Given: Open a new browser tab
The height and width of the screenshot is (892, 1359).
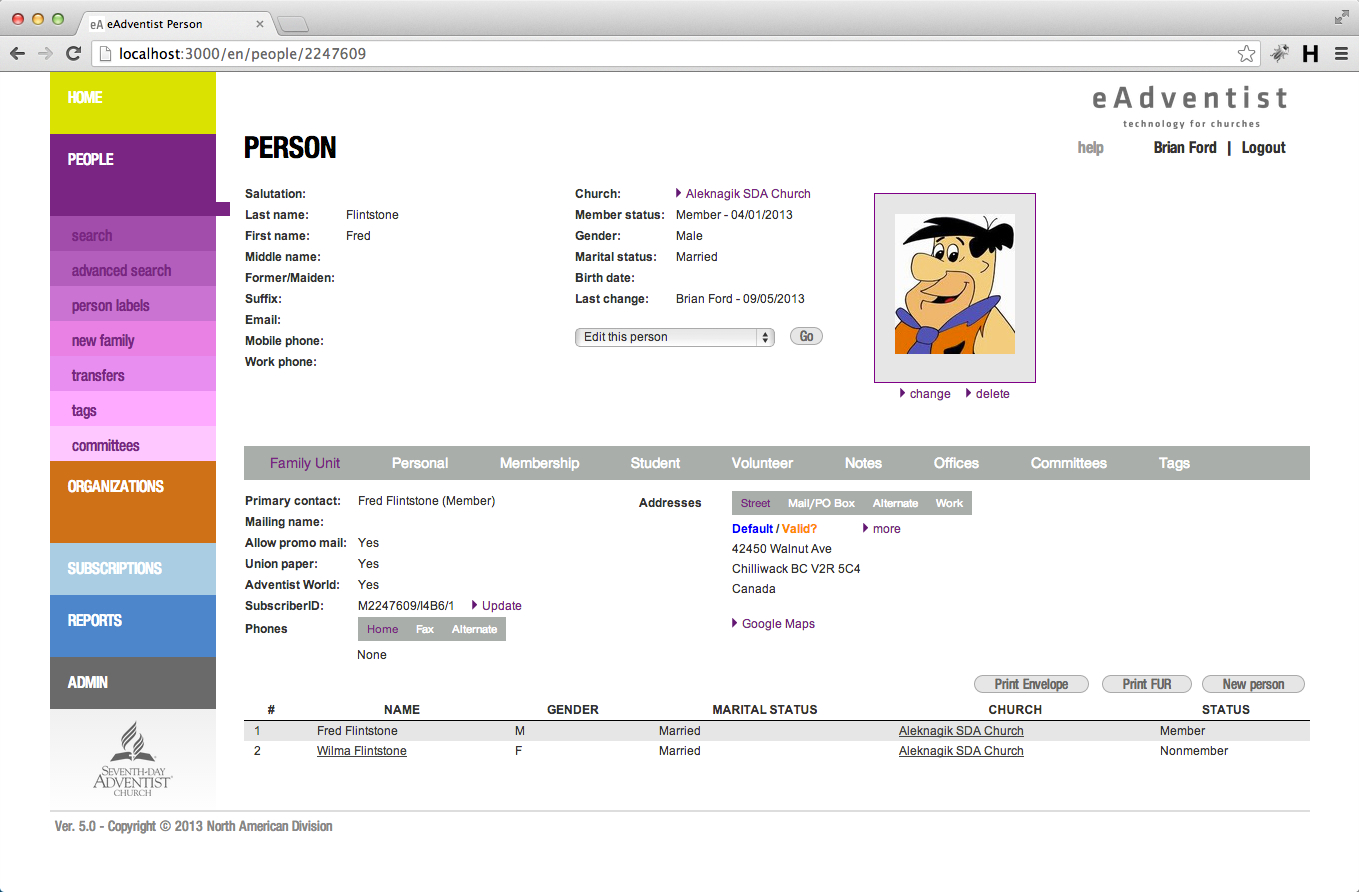Looking at the screenshot, I should [x=293, y=23].
